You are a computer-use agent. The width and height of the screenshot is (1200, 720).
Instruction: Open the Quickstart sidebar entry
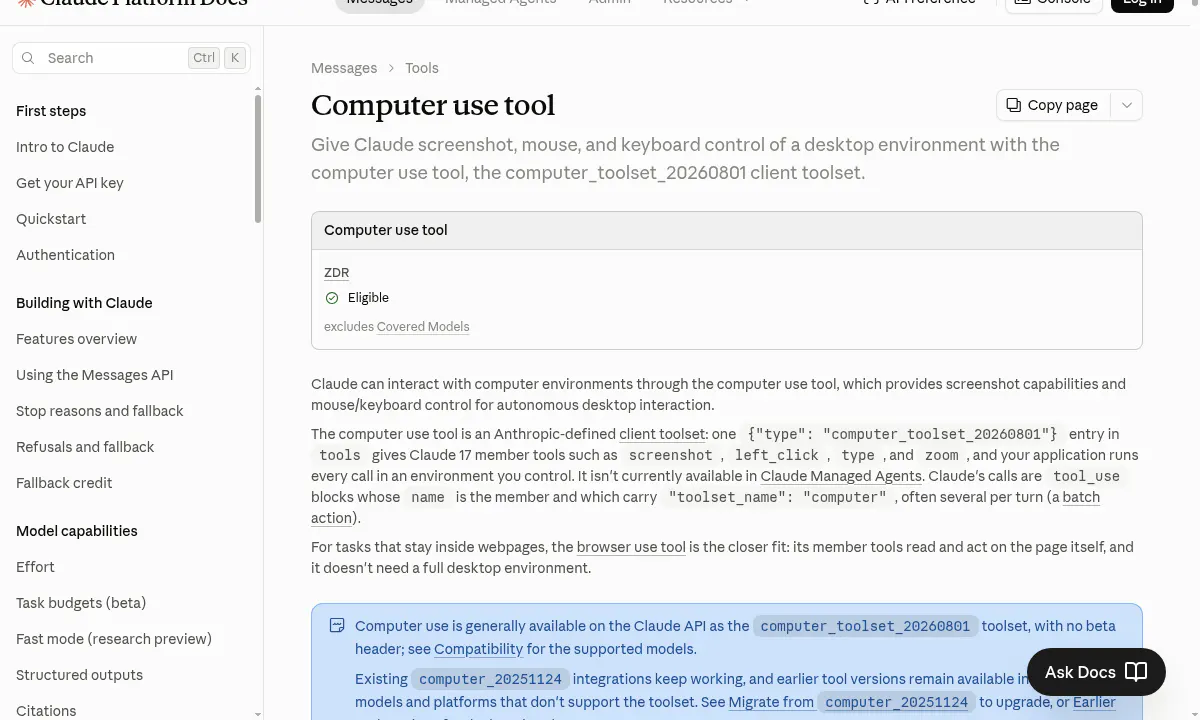51,219
